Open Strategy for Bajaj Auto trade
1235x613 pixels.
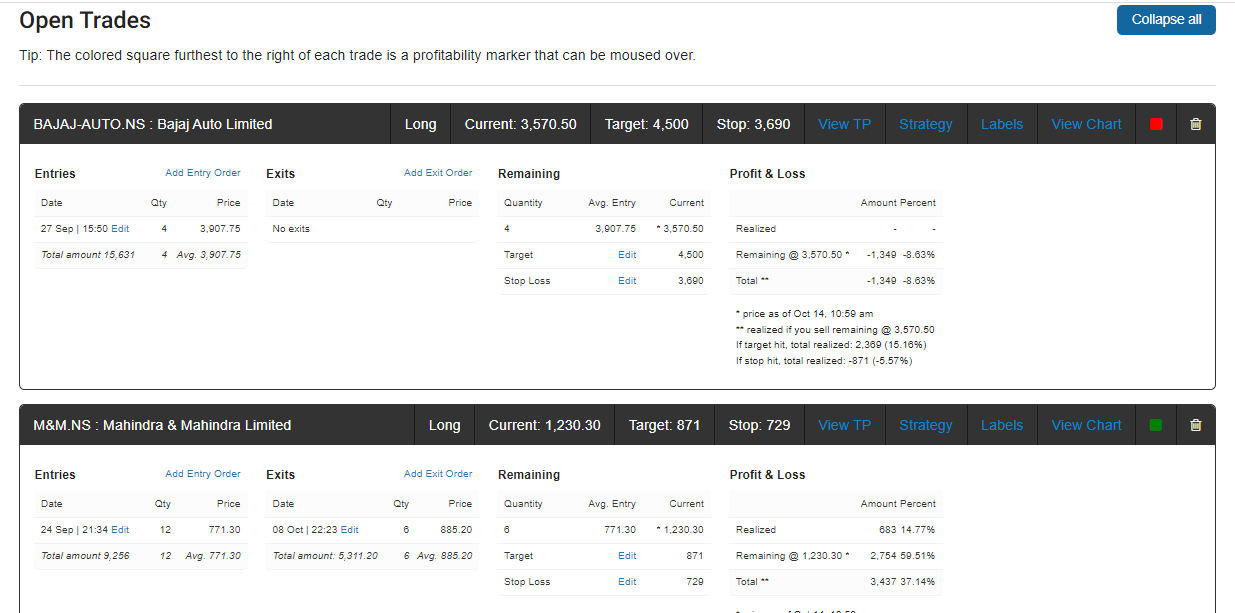pos(925,124)
